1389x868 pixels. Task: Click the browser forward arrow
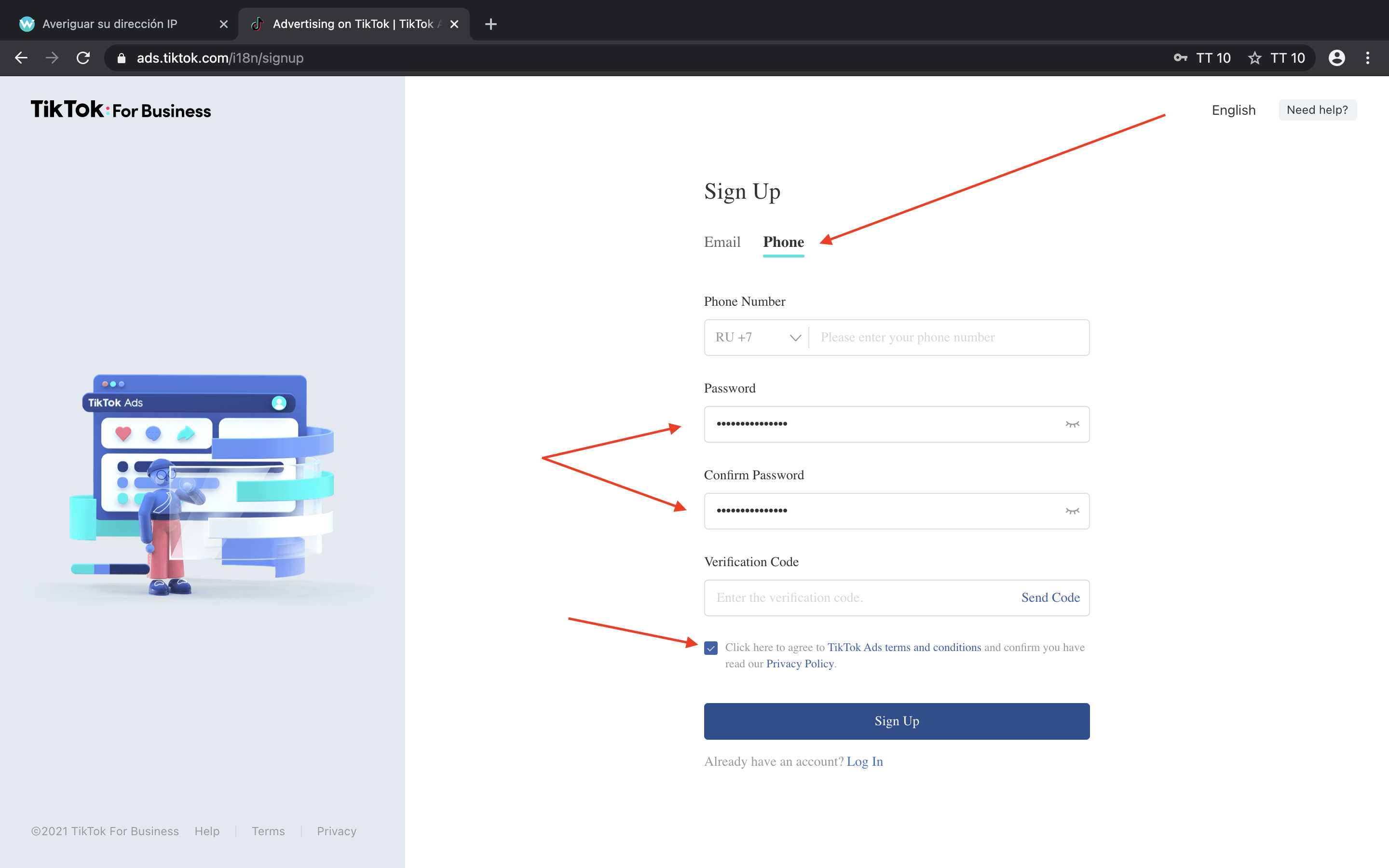(52, 58)
